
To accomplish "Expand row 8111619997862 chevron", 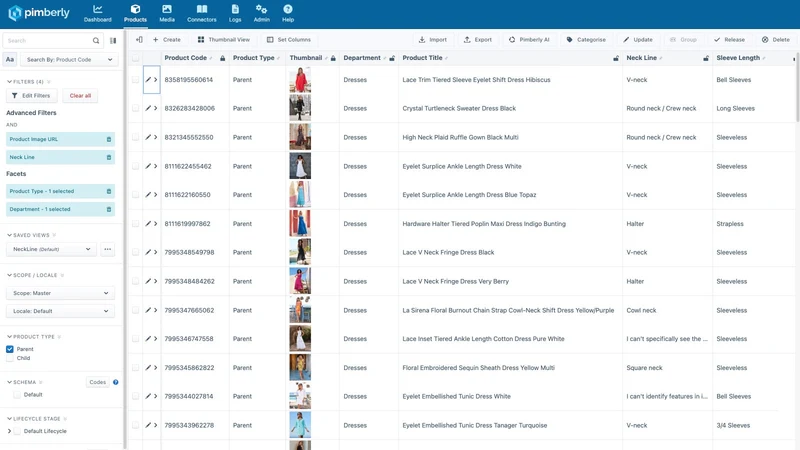I will click(156, 223).
